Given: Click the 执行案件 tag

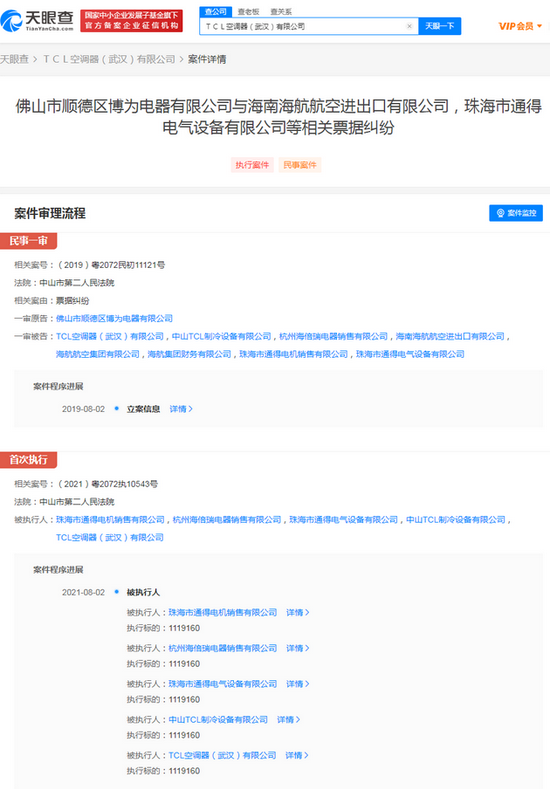Looking at the screenshot, I should click(x=252, y=165).
